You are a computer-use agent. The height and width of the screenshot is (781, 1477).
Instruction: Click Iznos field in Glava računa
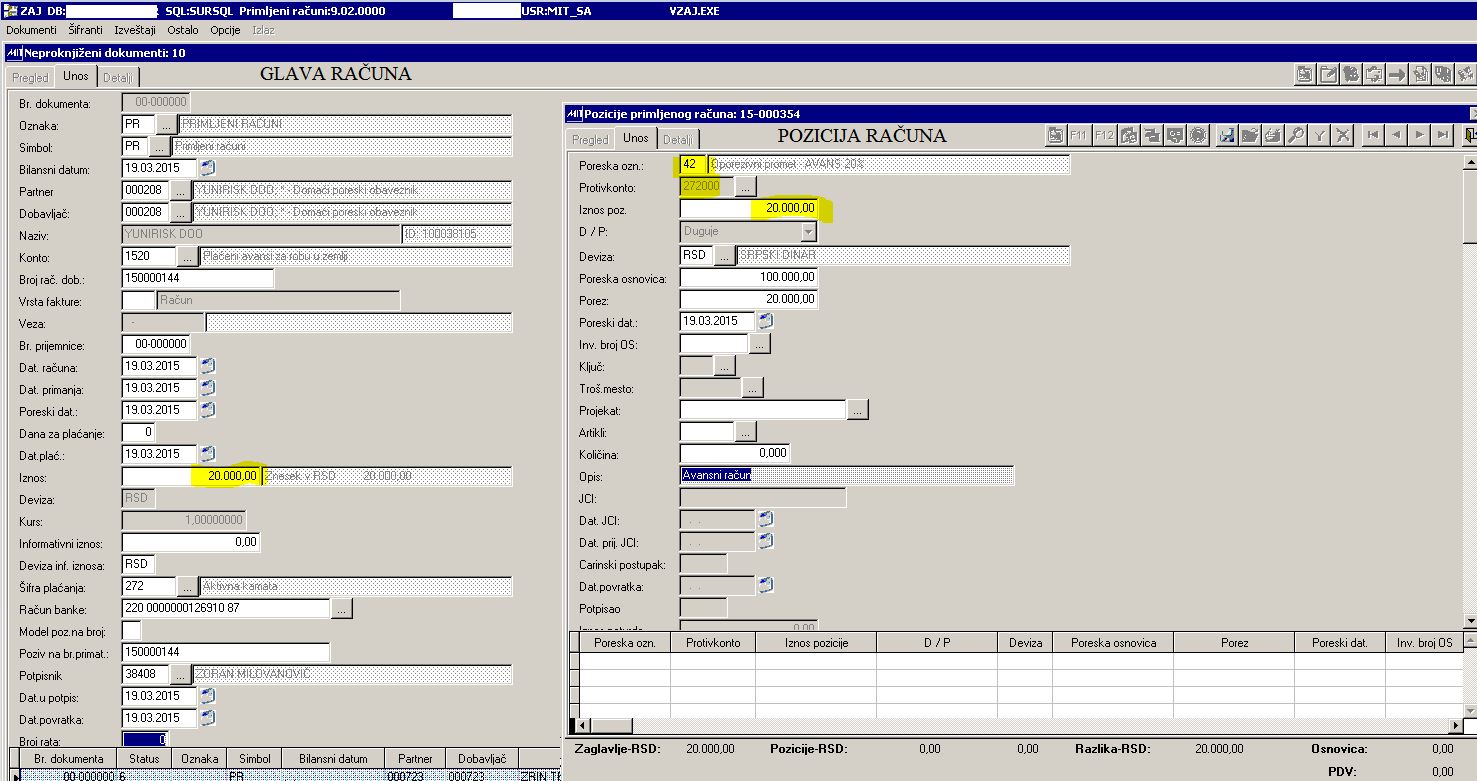tap(192, 476)
